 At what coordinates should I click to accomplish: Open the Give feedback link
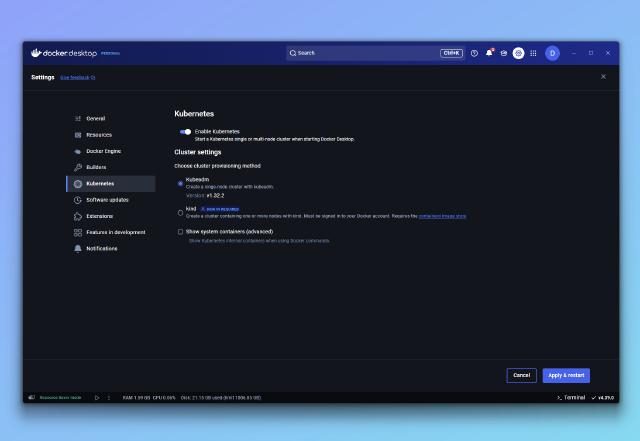[78, 78]
